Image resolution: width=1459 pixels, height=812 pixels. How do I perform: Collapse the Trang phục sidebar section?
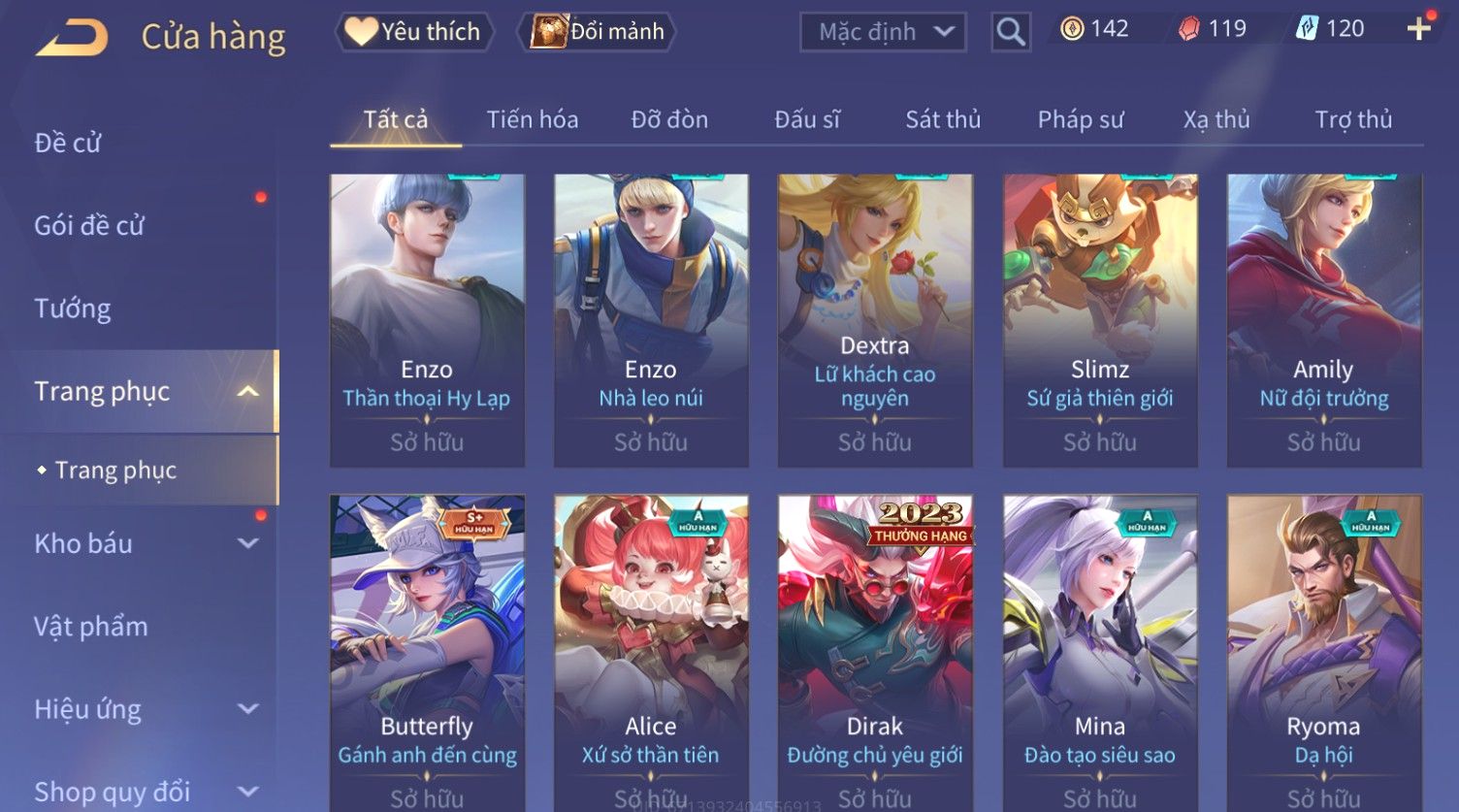click(248, 392)
